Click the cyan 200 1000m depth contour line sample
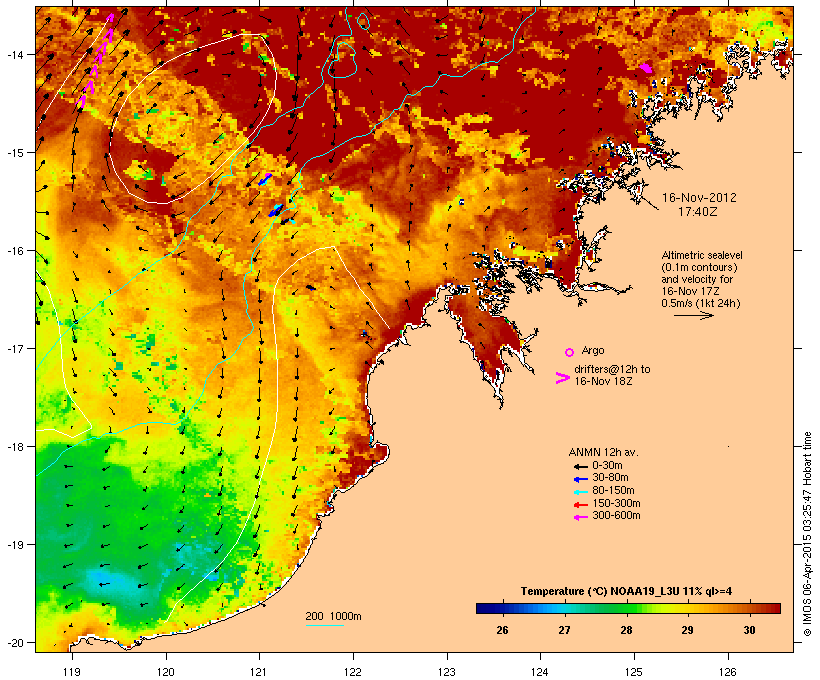The width and height of the screenshot is (820, 680). coord(324,625)
